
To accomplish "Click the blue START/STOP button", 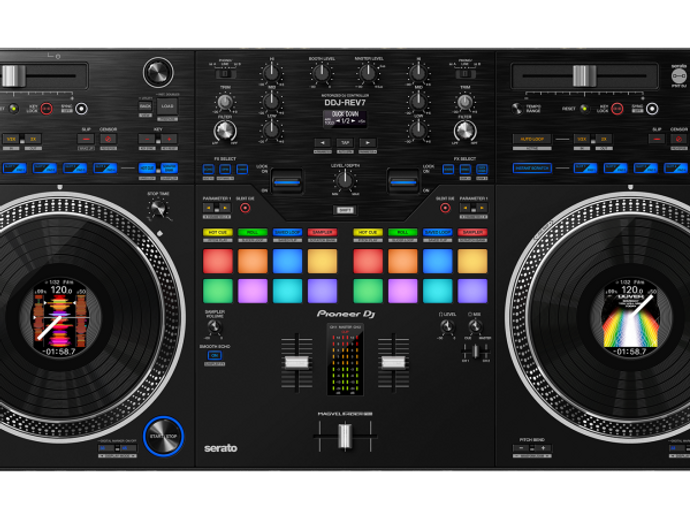I will pyautogui.click(x=163, y=436).
